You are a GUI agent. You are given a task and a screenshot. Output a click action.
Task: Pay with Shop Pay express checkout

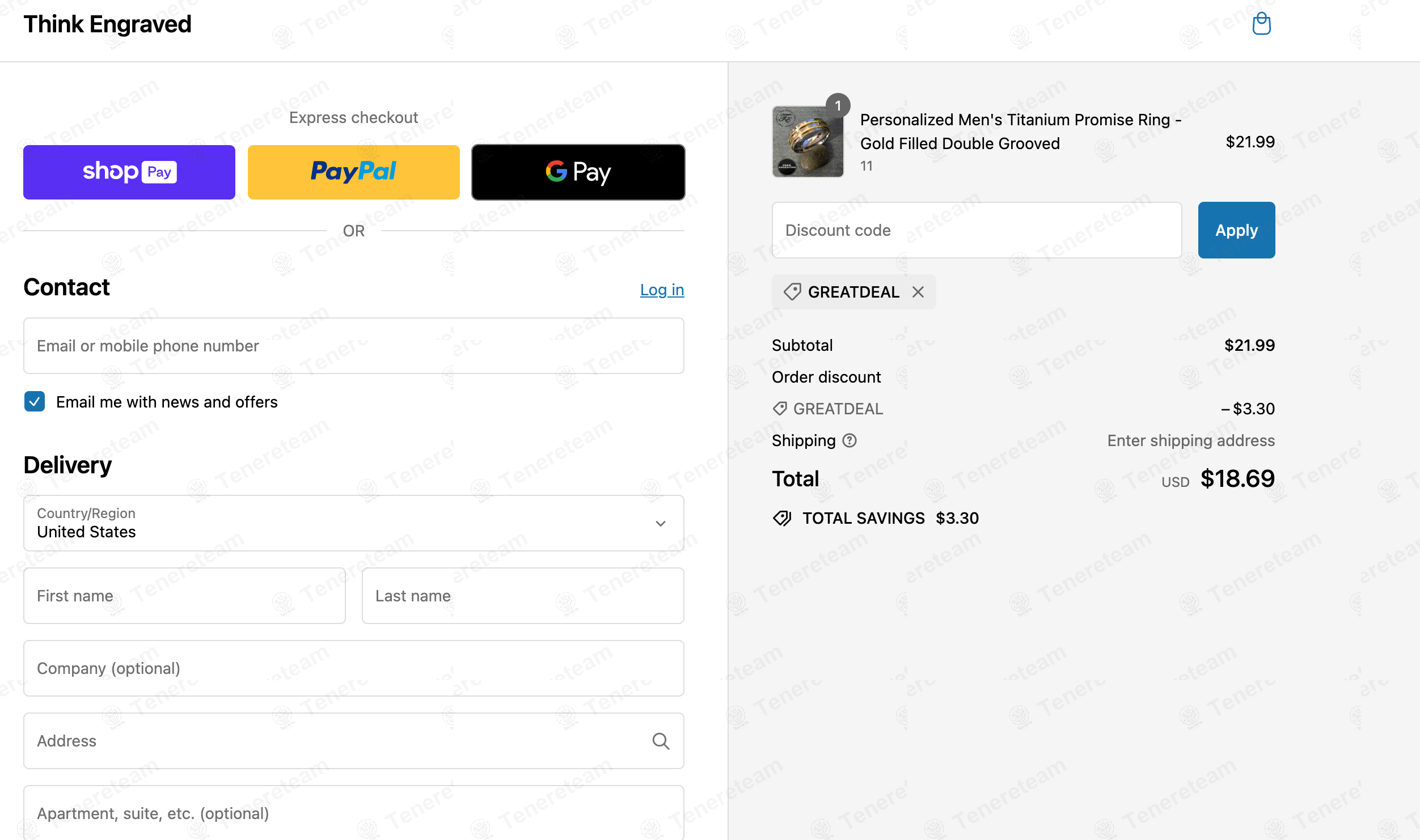click(x=129, y=172)
